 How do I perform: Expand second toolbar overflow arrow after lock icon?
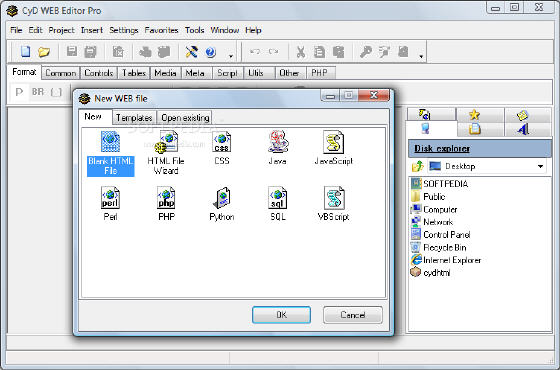(x=421, y=56)
